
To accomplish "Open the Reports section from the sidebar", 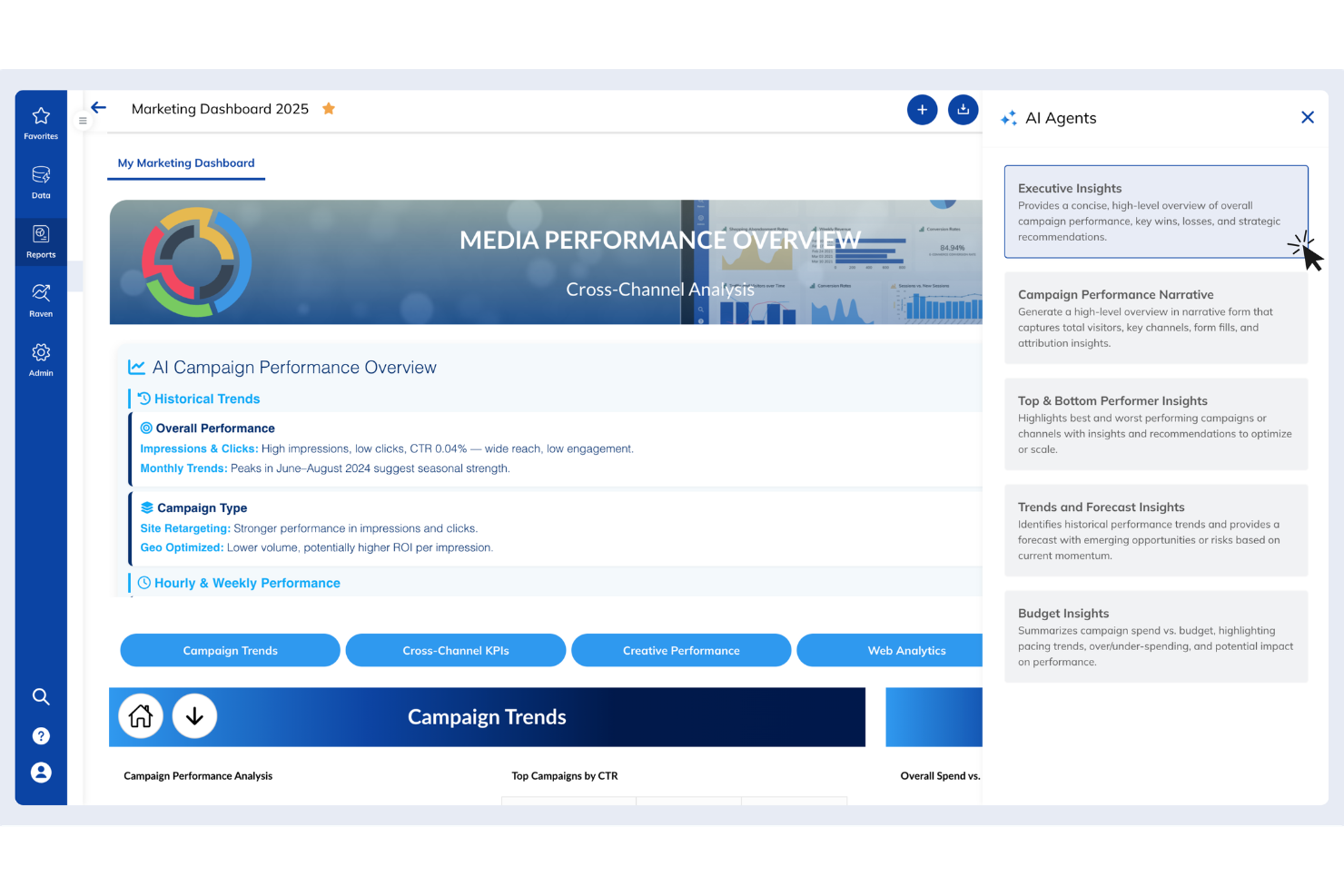I will 41,241.
